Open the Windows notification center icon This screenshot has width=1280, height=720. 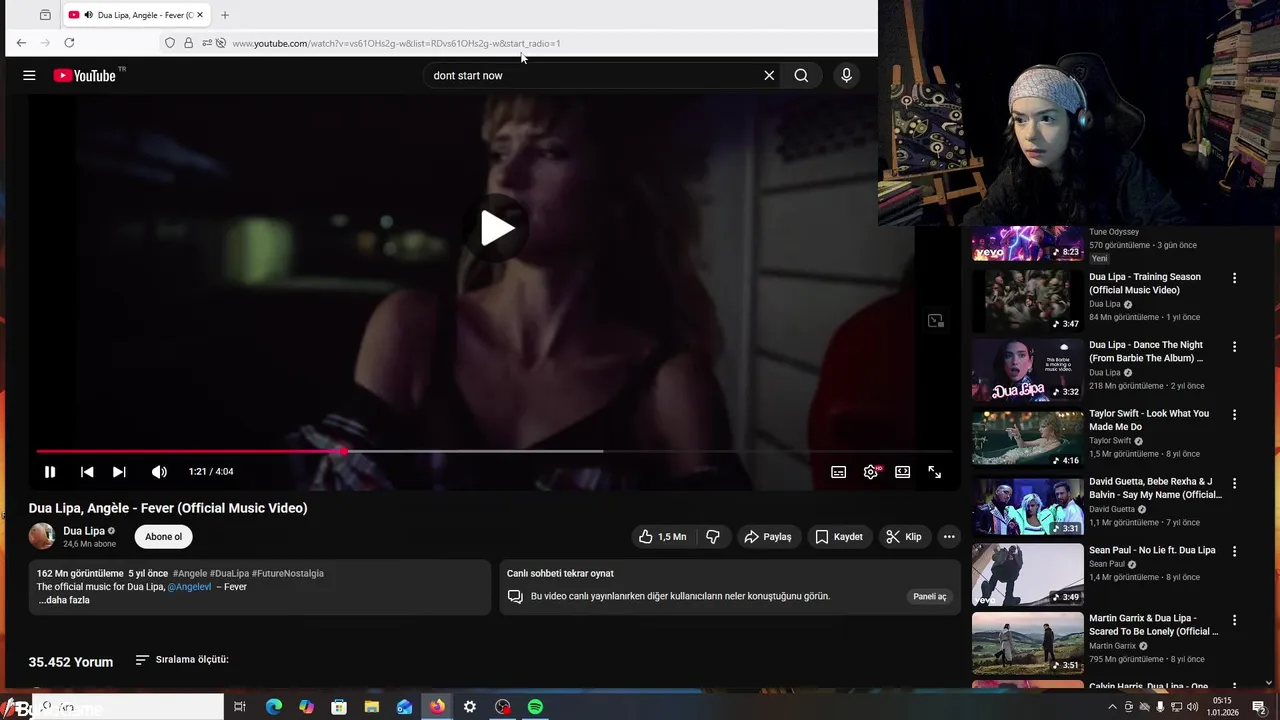[x=1259, y=707]
